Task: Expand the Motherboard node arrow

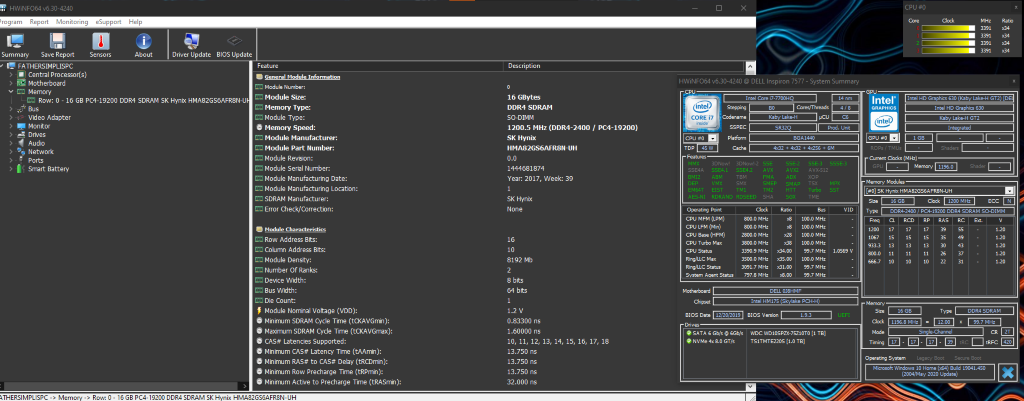Action: 11,84
